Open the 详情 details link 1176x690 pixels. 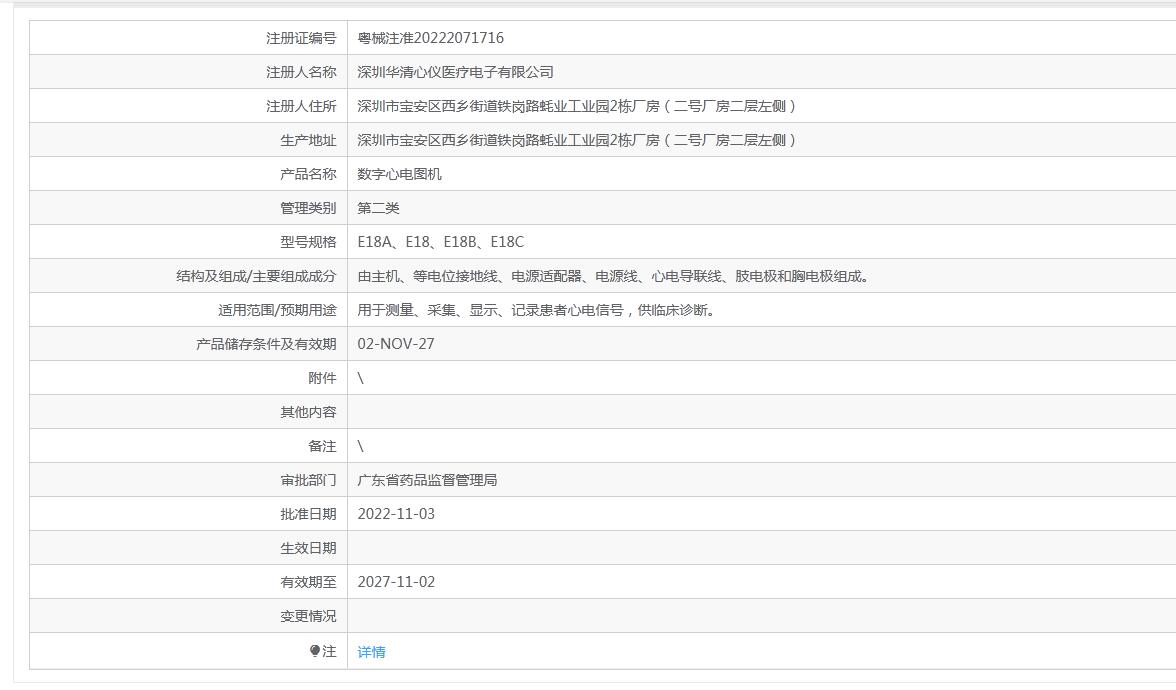[371, 652]
